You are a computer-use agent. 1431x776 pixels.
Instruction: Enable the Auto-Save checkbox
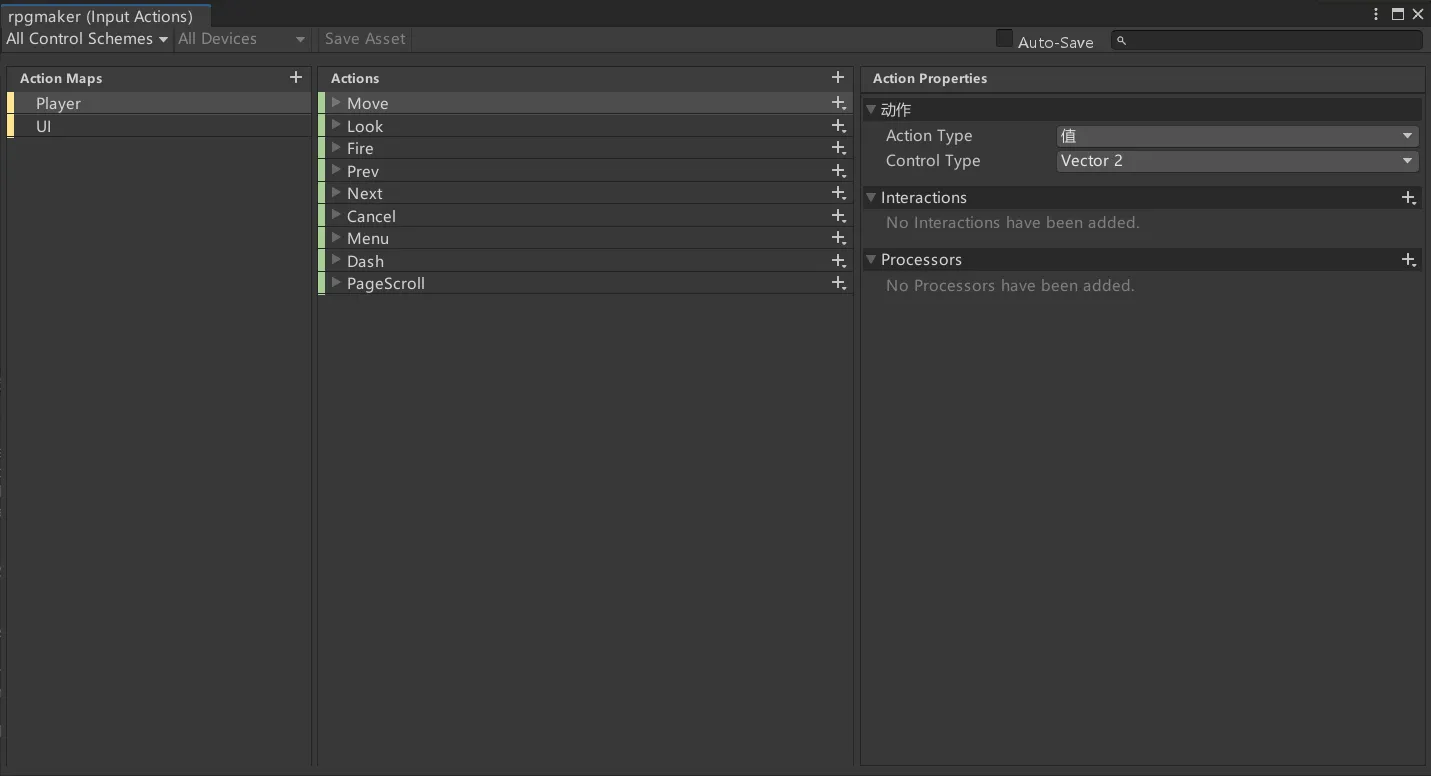coord(1004,39)
